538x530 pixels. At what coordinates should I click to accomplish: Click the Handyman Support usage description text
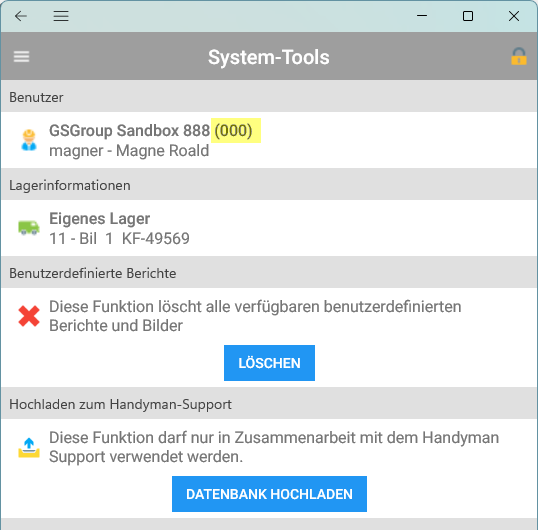tap(274, 447)
